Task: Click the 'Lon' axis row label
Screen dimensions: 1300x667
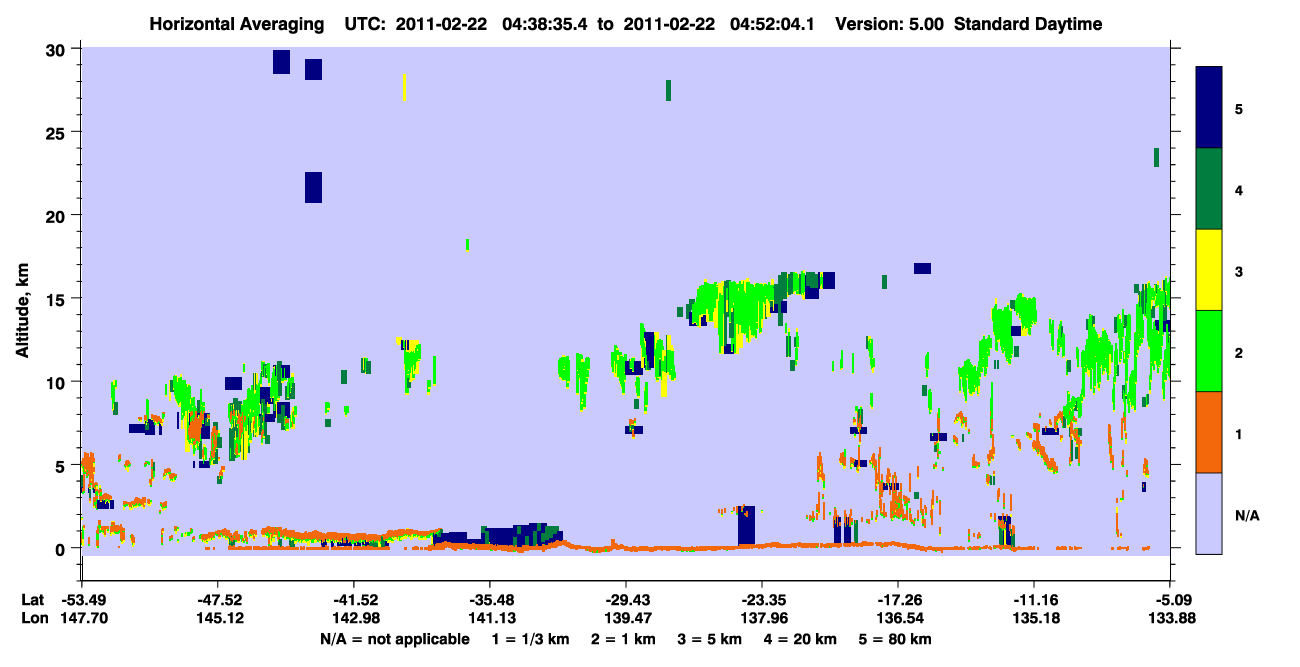Action: point(33,619)
